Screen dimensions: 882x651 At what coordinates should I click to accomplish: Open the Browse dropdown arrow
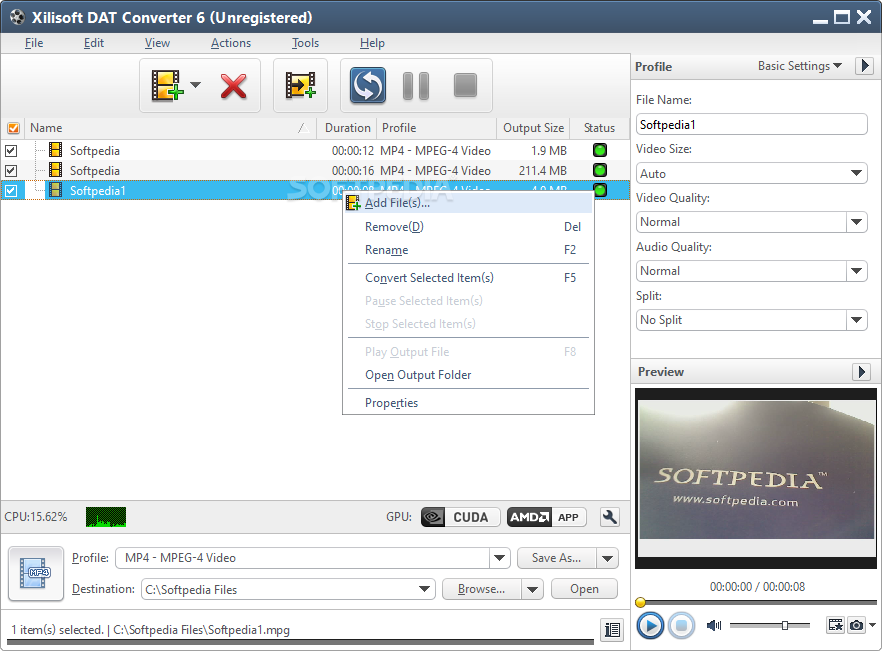click(532, 589)
